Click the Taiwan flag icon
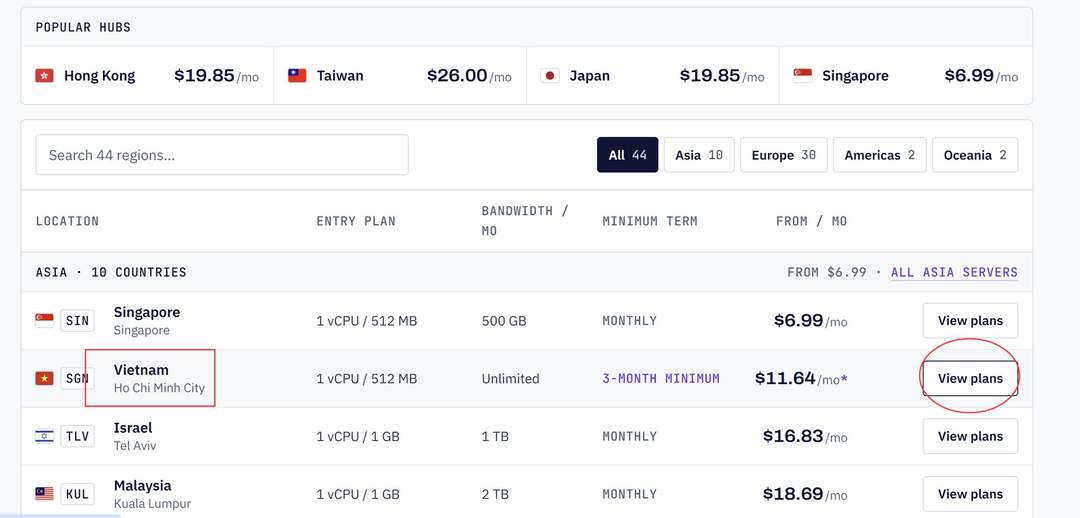The width and height of the screenshot is (1080, 518). [x=297, y=76]
